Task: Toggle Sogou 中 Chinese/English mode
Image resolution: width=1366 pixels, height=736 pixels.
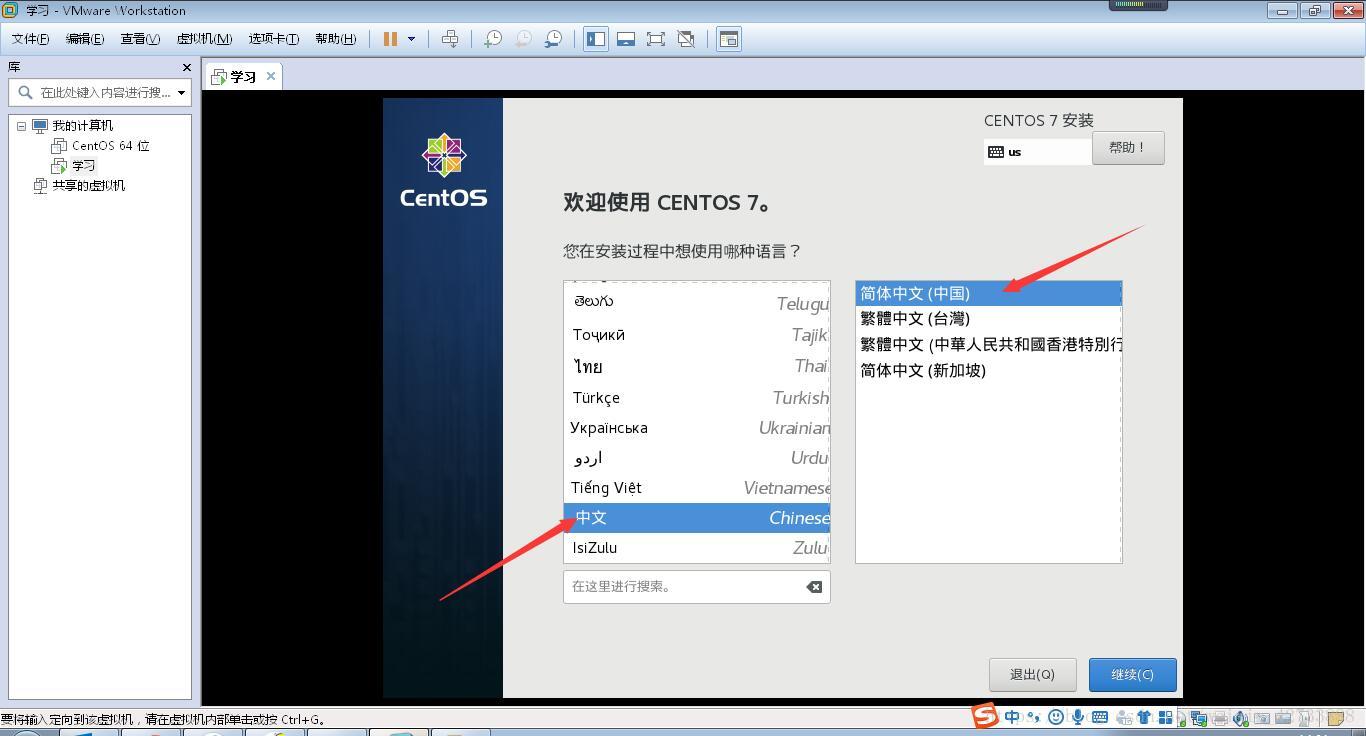Action: (x=1012, y=717)
